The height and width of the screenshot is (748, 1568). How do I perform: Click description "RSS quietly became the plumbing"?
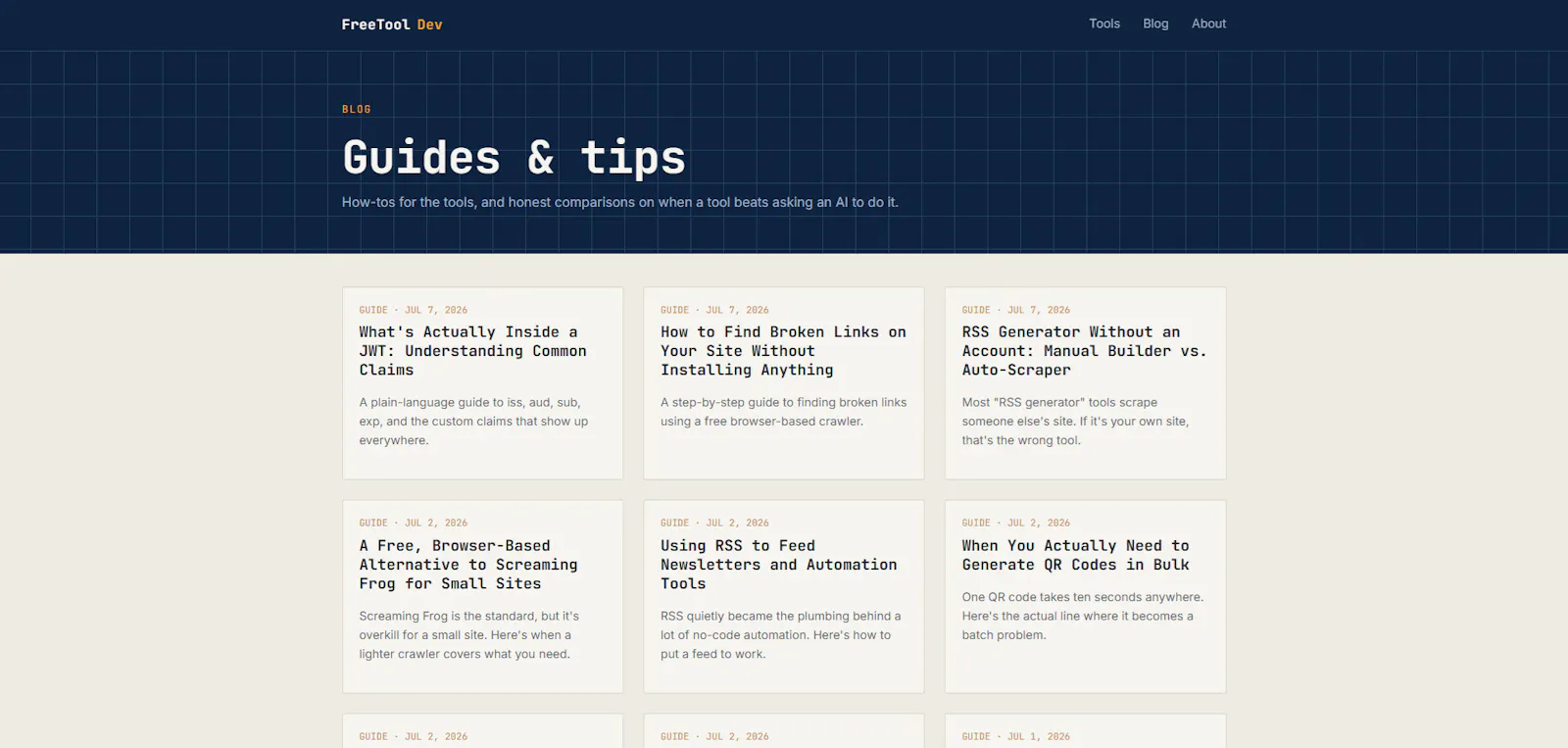coord(780,635)
